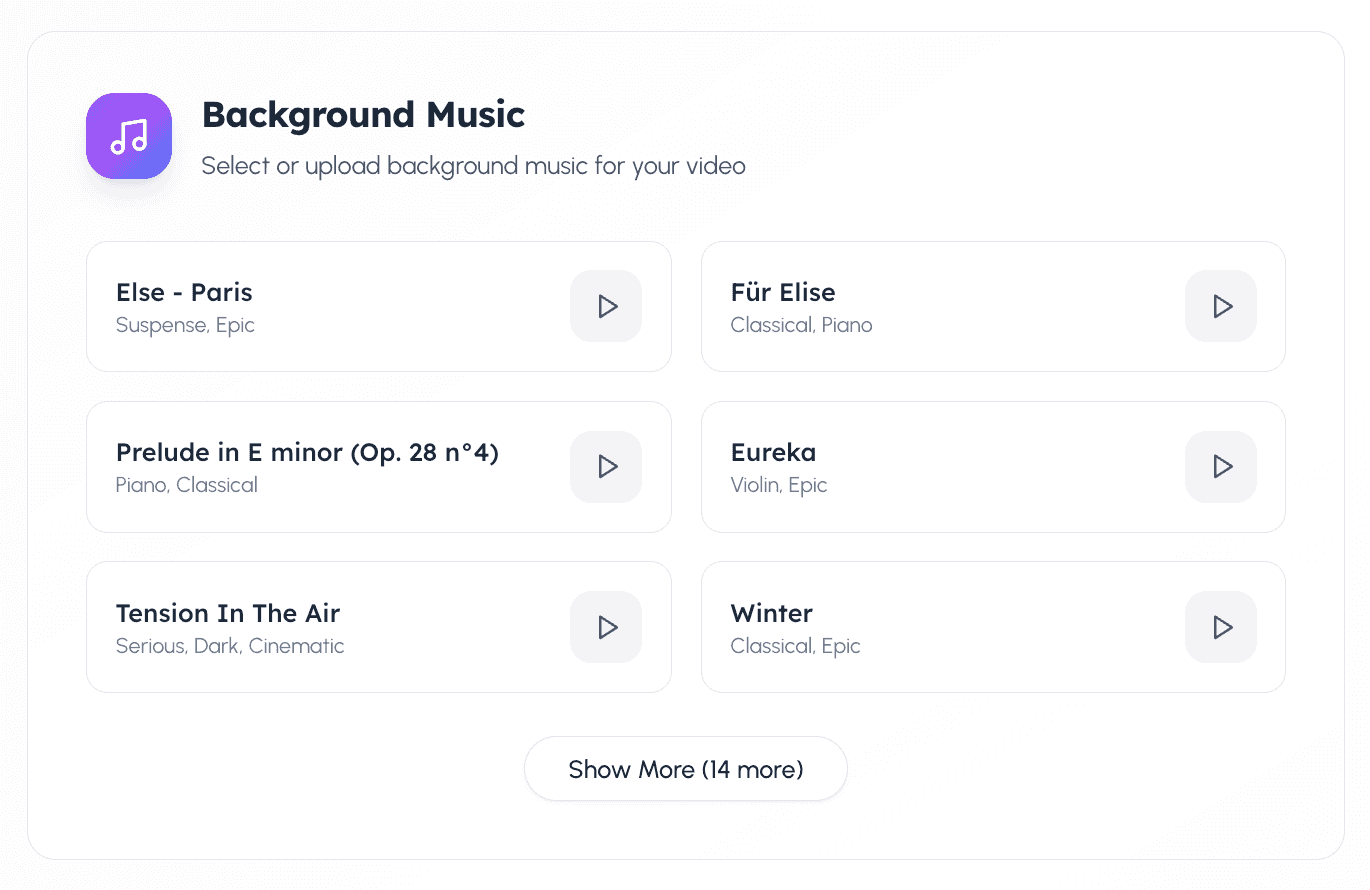Image resolution: width=1370 pixels, height=890 pixels.
Task: Click the purple music note icon
Action: click(x=128, y=135)
